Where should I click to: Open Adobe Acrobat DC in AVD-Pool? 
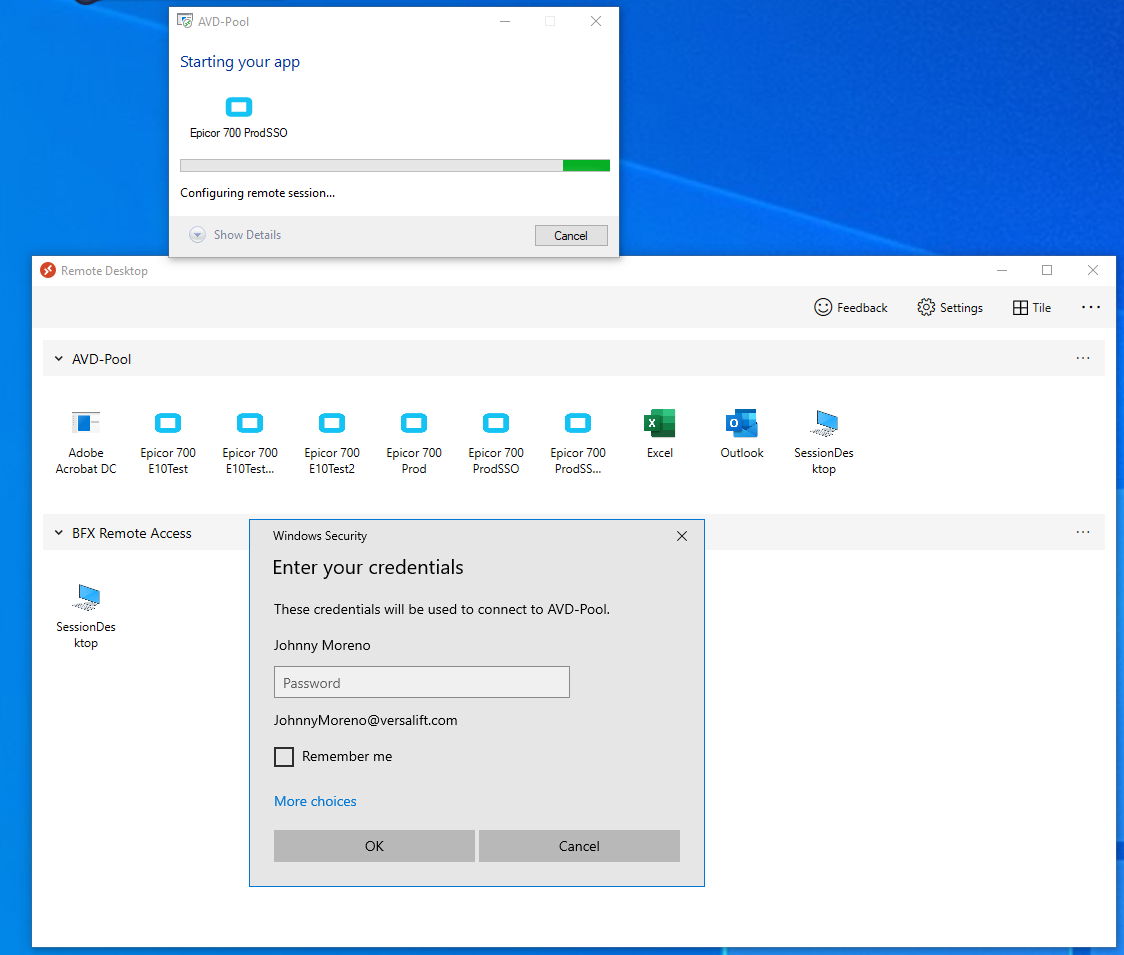point(85,440)
